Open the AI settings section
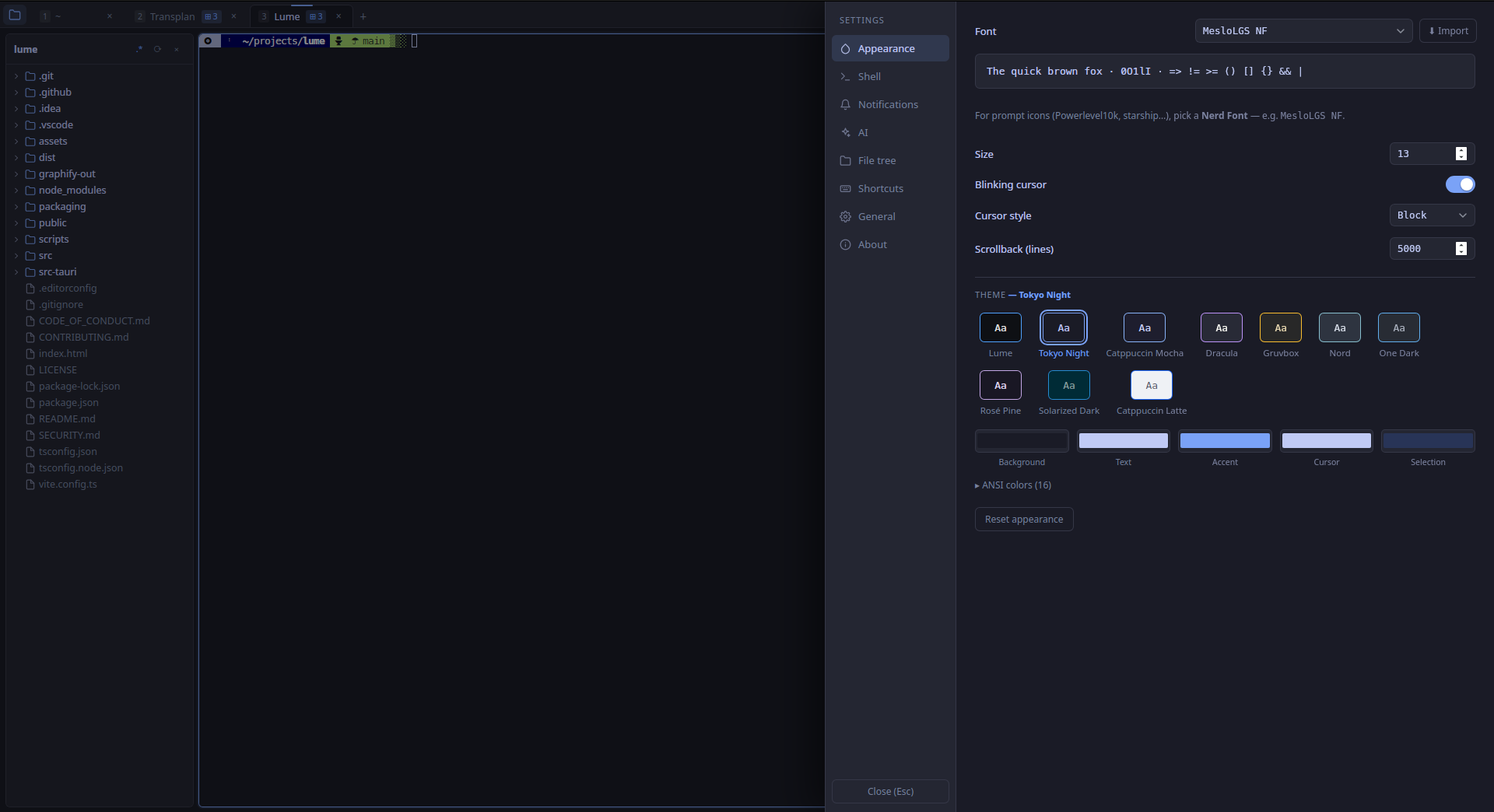1494x812 pixels. coord(890,132)
